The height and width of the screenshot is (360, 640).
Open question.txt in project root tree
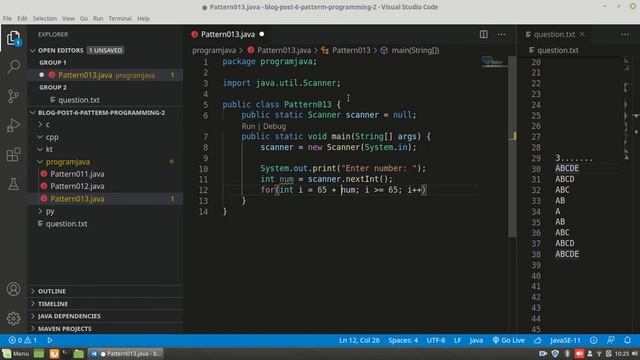[x=105, y=224]
